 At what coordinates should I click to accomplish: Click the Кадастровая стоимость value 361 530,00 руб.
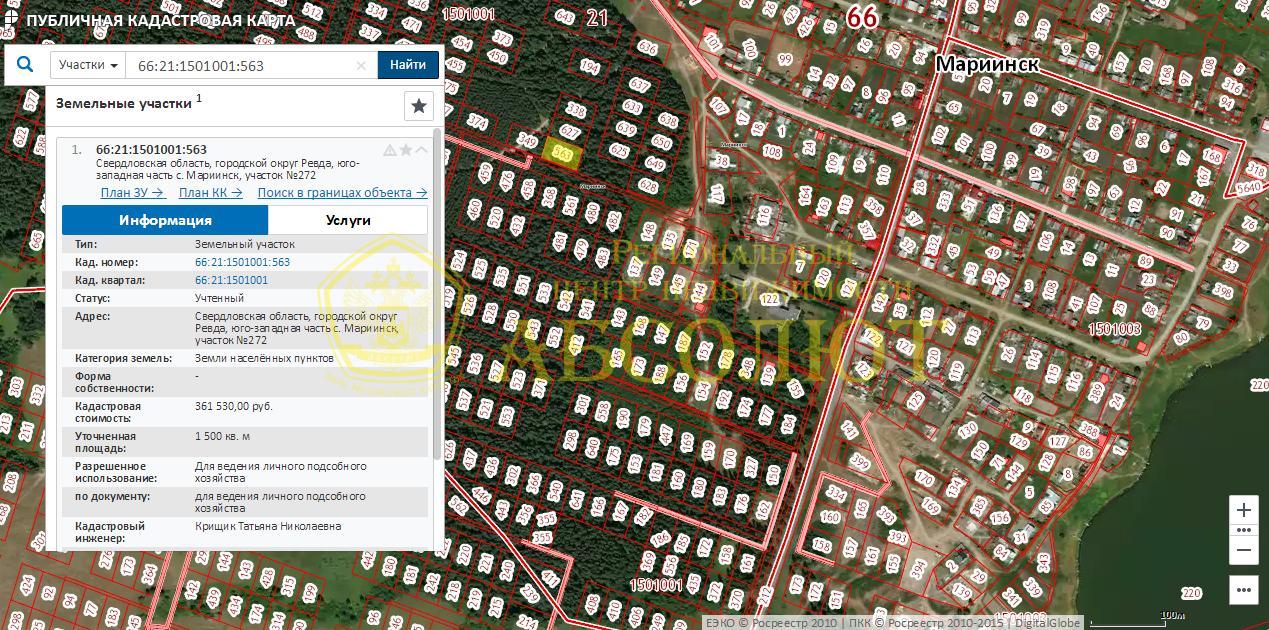234,406
